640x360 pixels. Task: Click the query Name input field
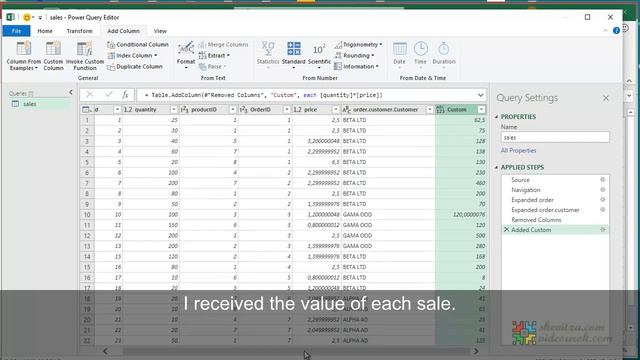point(555,138)
